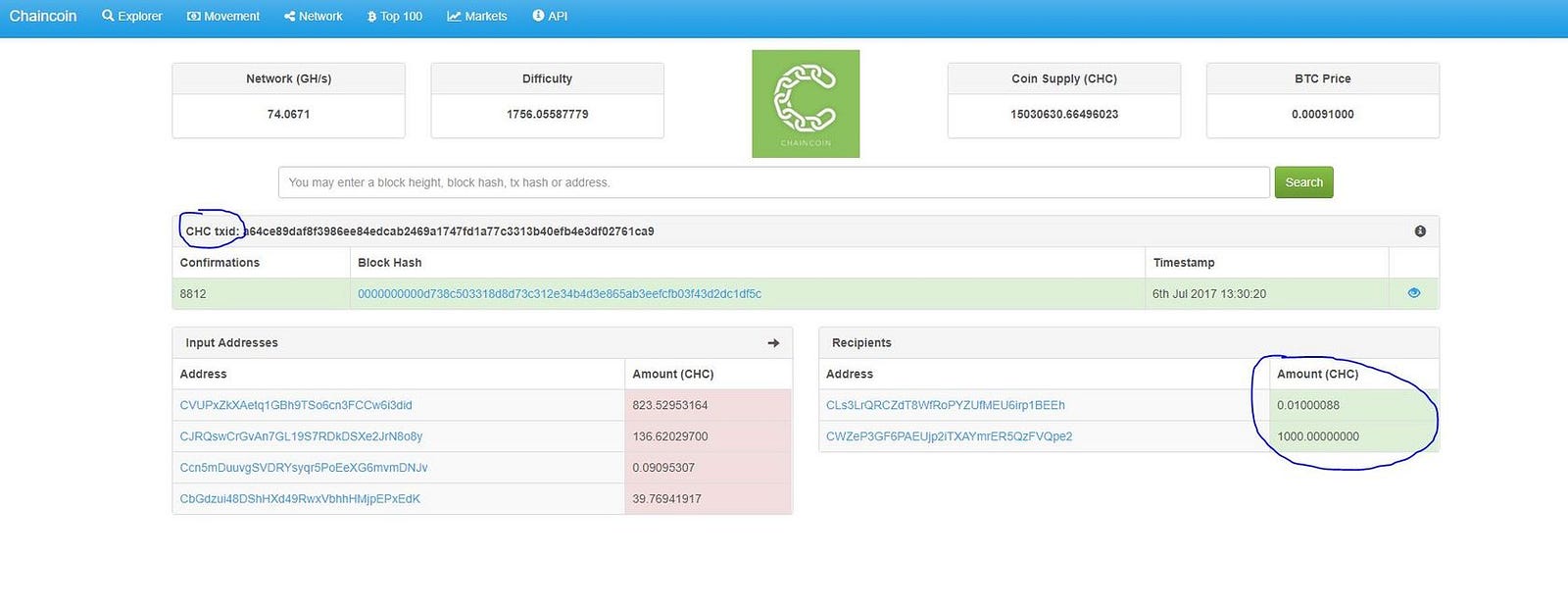Click the Timestamp column header

(1184, 263)
